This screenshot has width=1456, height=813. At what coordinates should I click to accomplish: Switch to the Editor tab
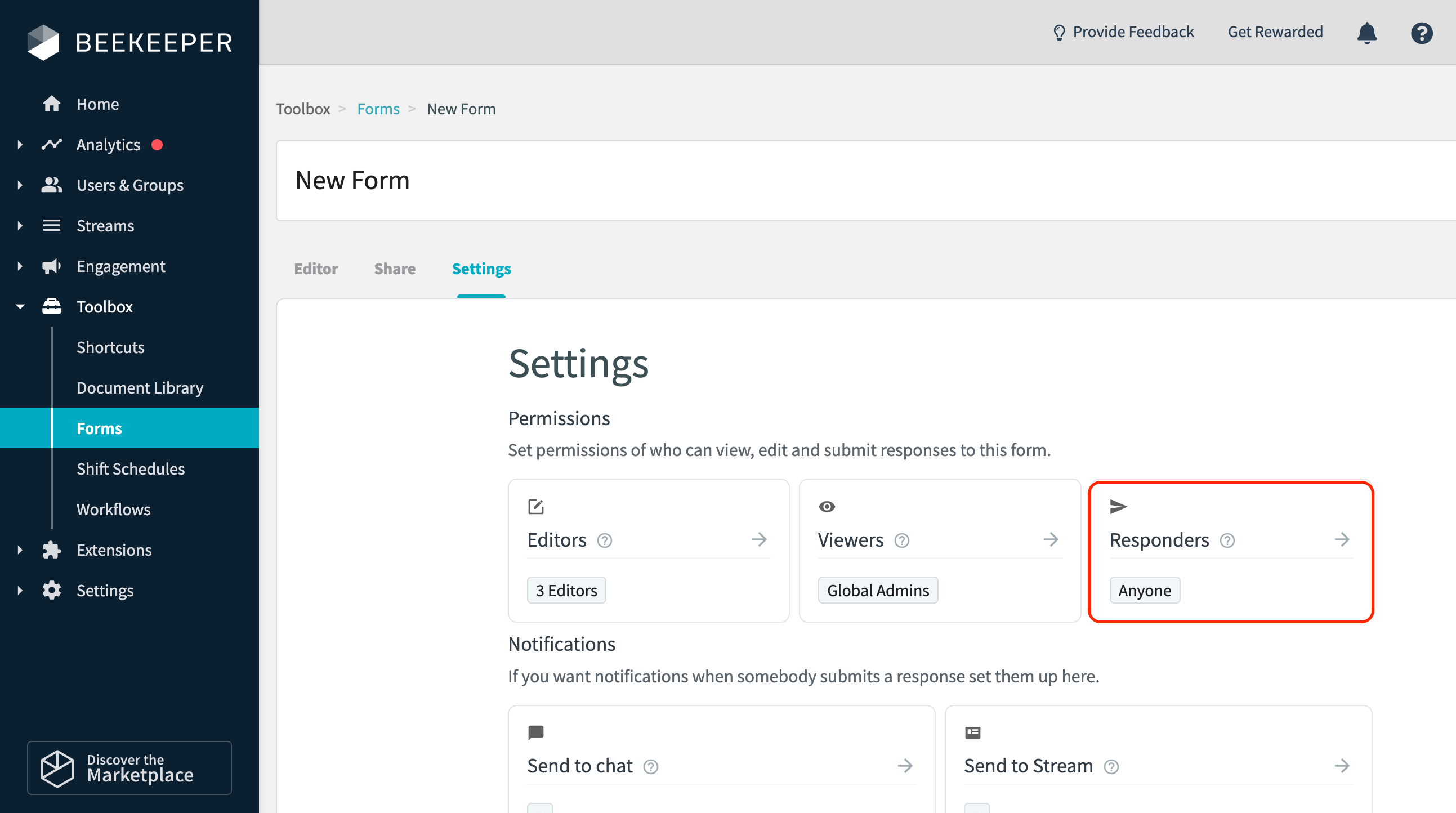coord(316,269)
